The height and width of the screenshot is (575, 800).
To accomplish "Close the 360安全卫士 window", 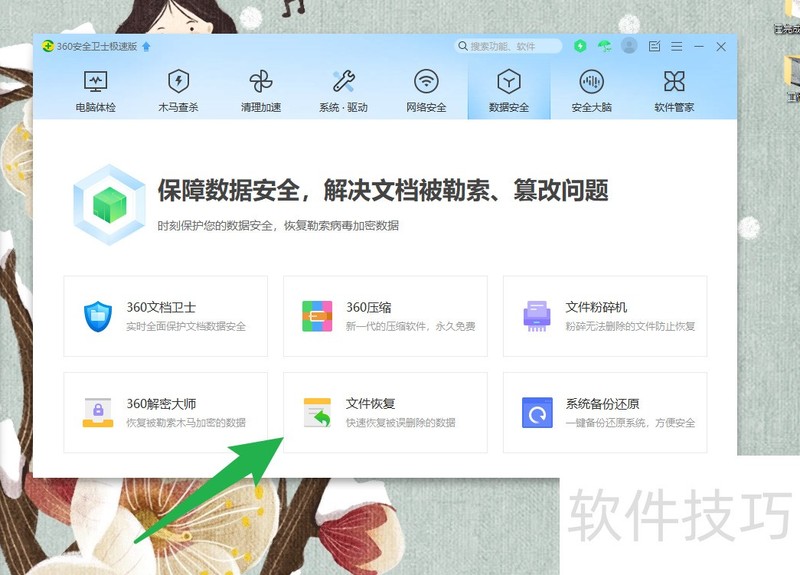I will pyautogui.click(x=721, y=46).
